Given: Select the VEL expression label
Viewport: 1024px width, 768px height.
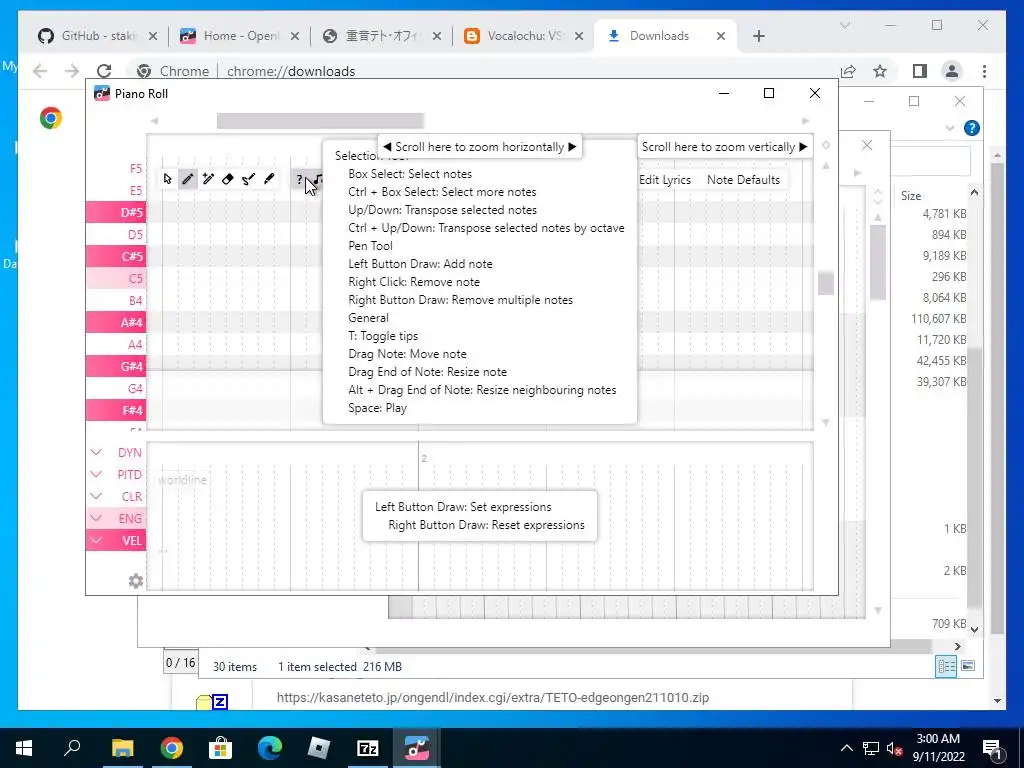Looking at the screenshot, I should coord(131,541).
